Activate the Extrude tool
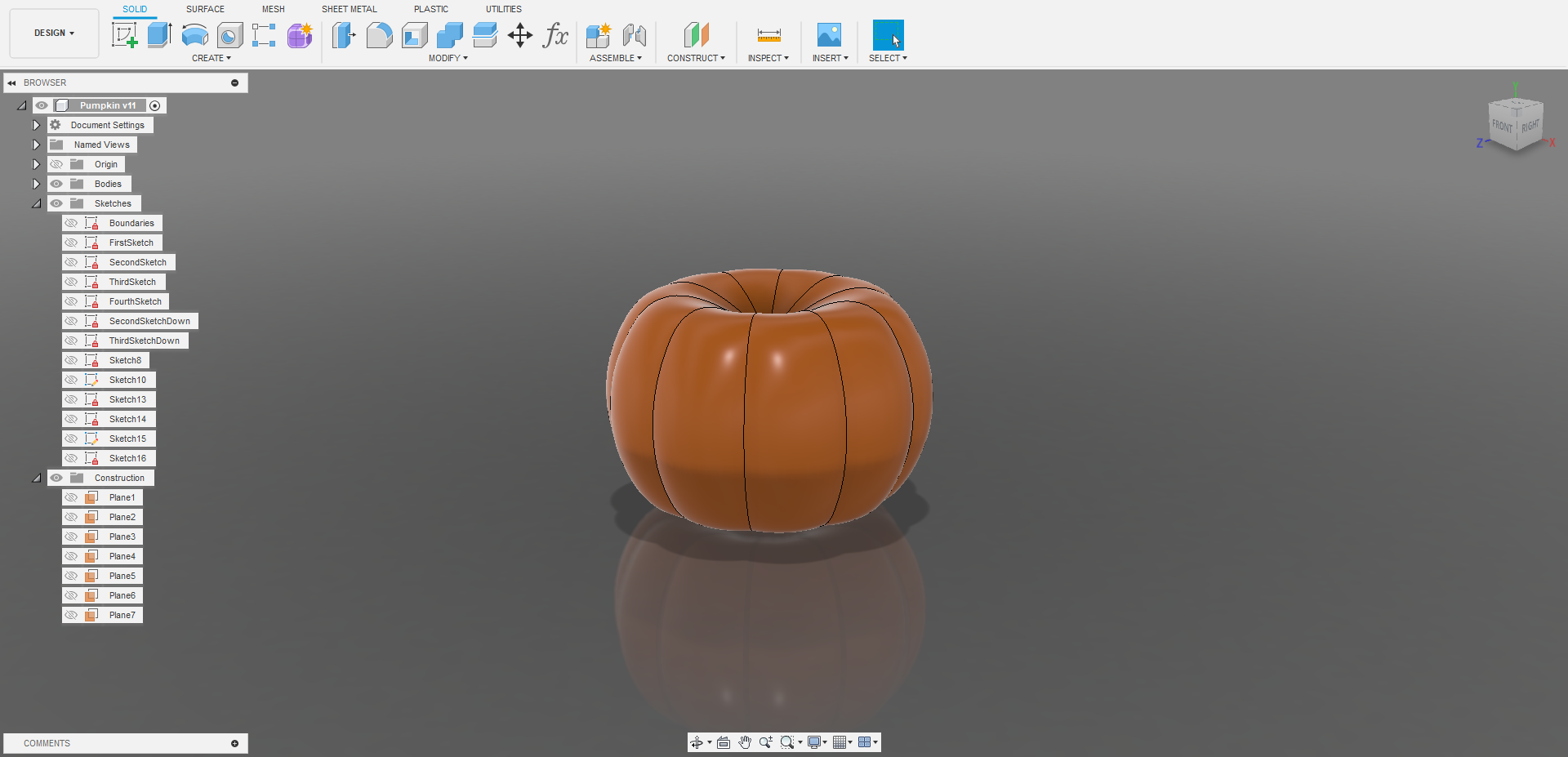Viewport: 1568px width, 757px height. point(159,35)
